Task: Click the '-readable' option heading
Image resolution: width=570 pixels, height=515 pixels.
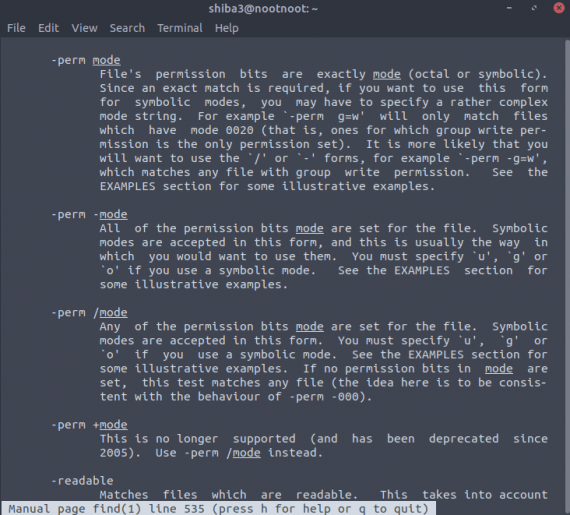Action: click(x=82, y=481)
